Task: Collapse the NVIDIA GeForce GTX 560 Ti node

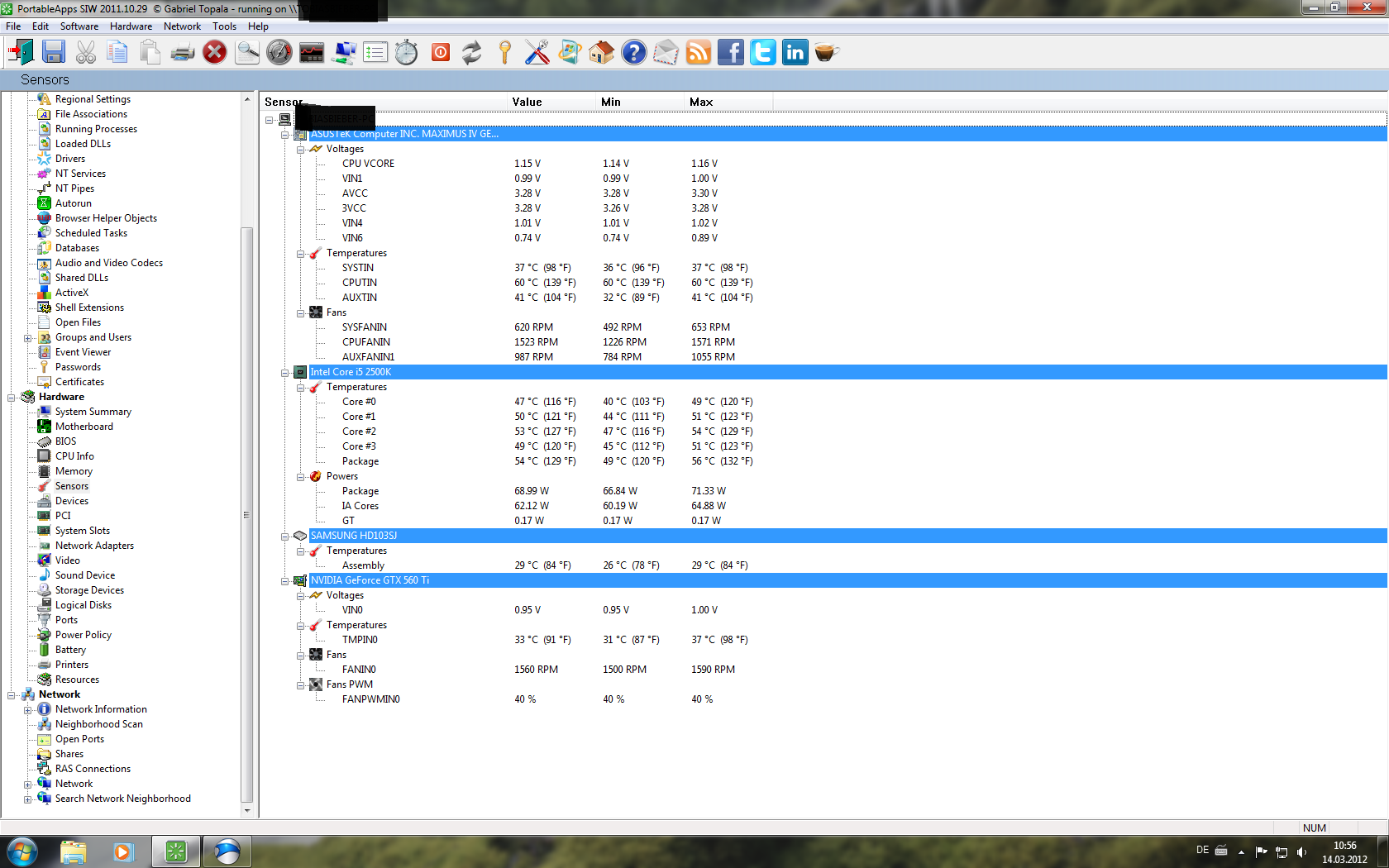Action: [285, 580]
